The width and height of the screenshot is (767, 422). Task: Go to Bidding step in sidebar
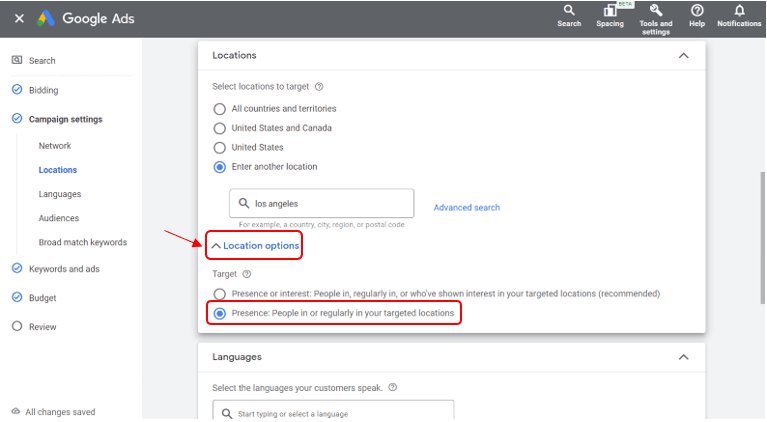(43, 90)
